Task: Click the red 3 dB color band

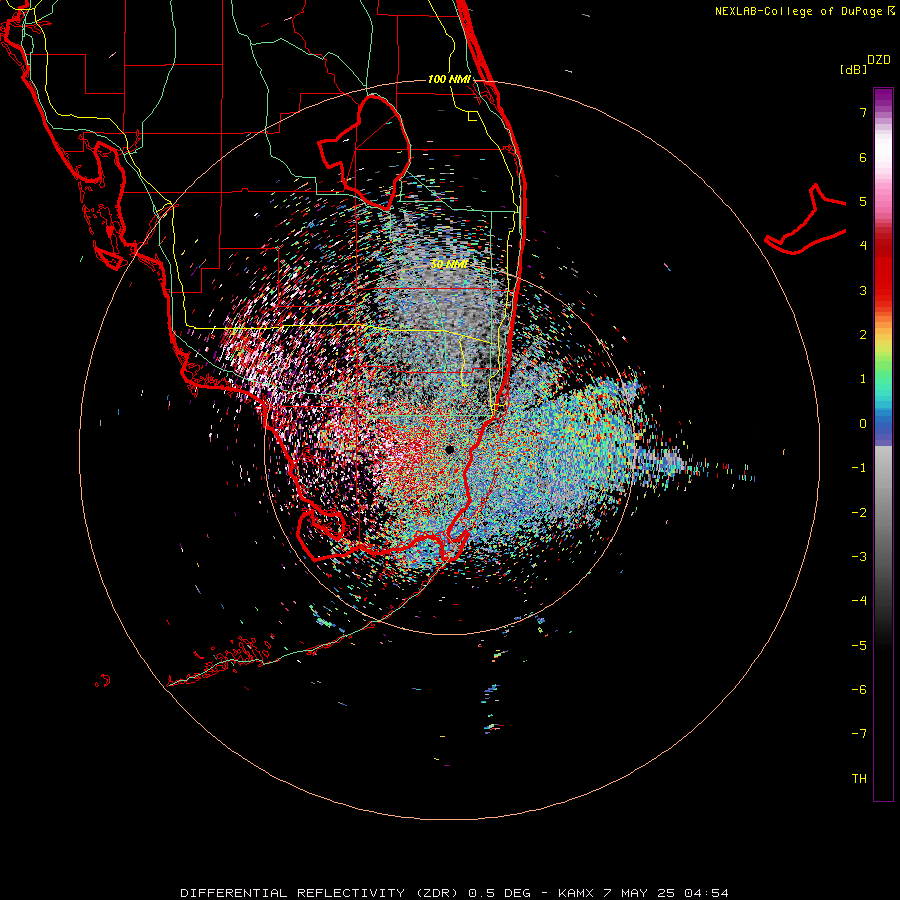Action: click(x=883, y=290)
